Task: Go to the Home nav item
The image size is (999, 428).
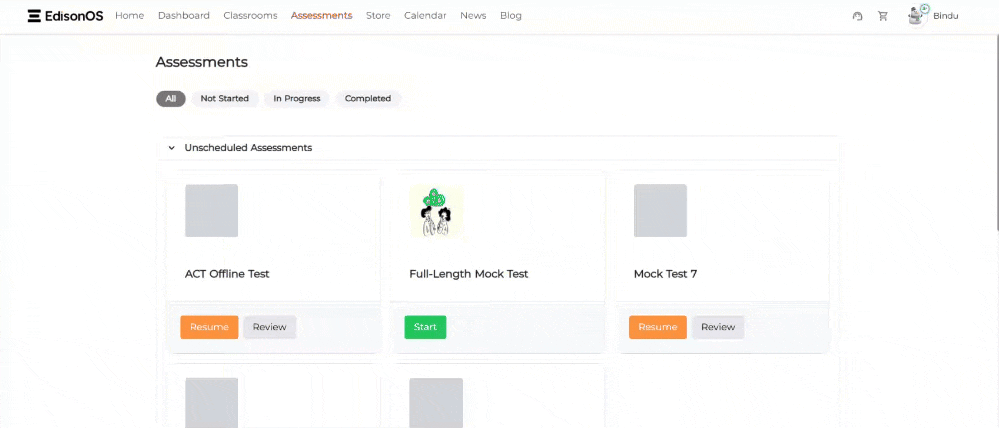Action: point(129,16)
